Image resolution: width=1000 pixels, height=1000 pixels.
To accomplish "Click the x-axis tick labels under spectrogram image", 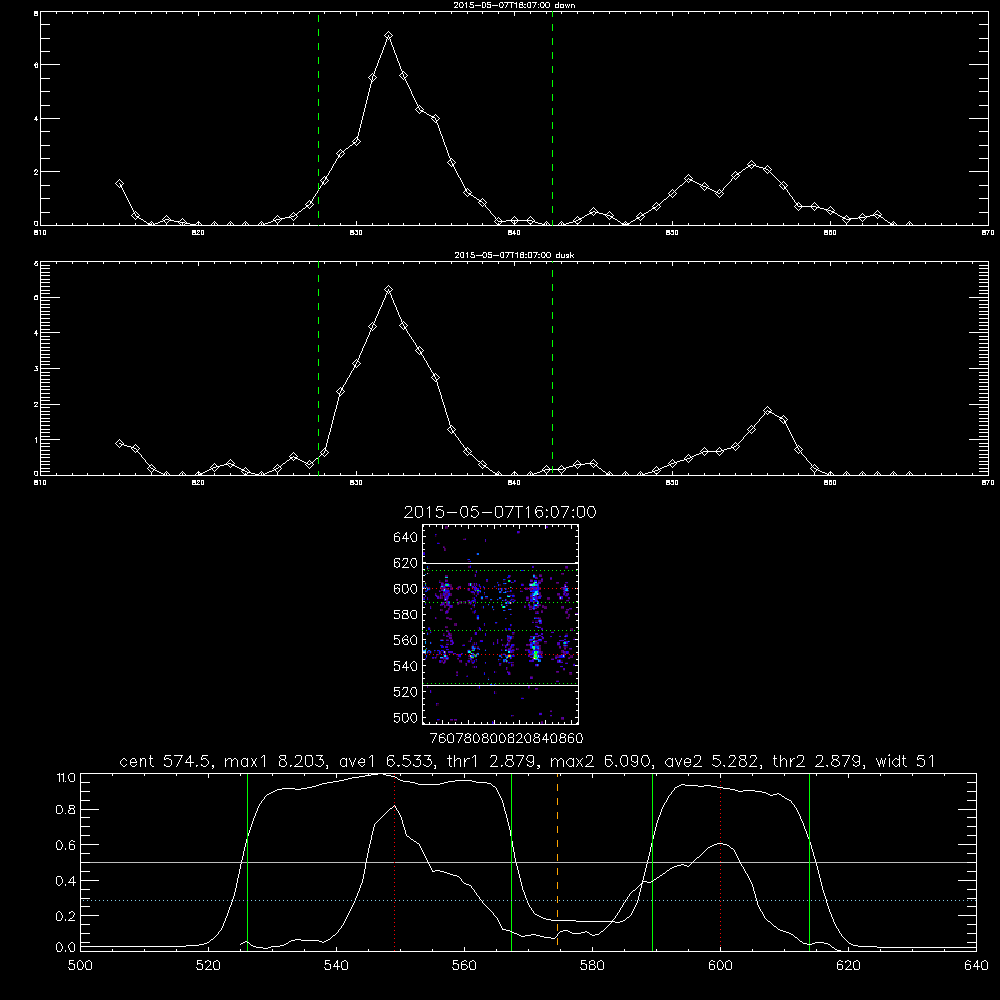I will coord(507,738).
